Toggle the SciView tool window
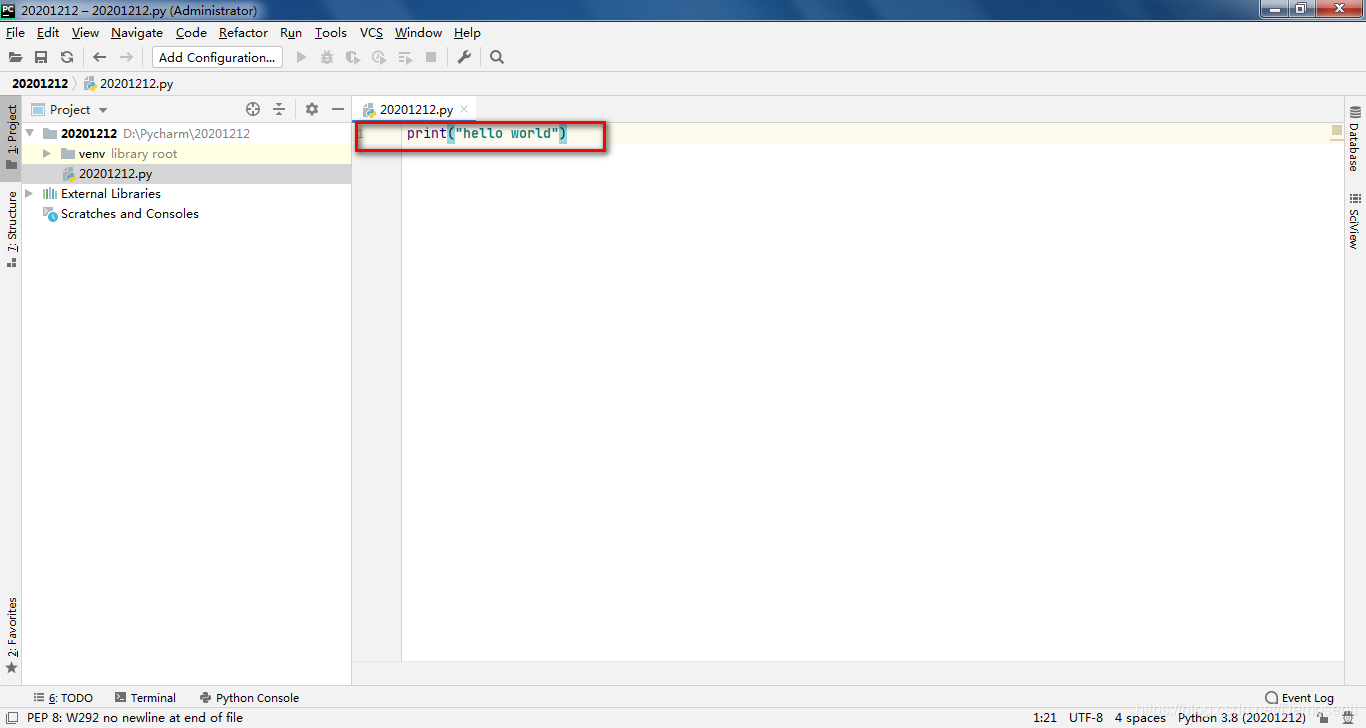Viewport: 1366px width, 728px height. click(1355, 222)
